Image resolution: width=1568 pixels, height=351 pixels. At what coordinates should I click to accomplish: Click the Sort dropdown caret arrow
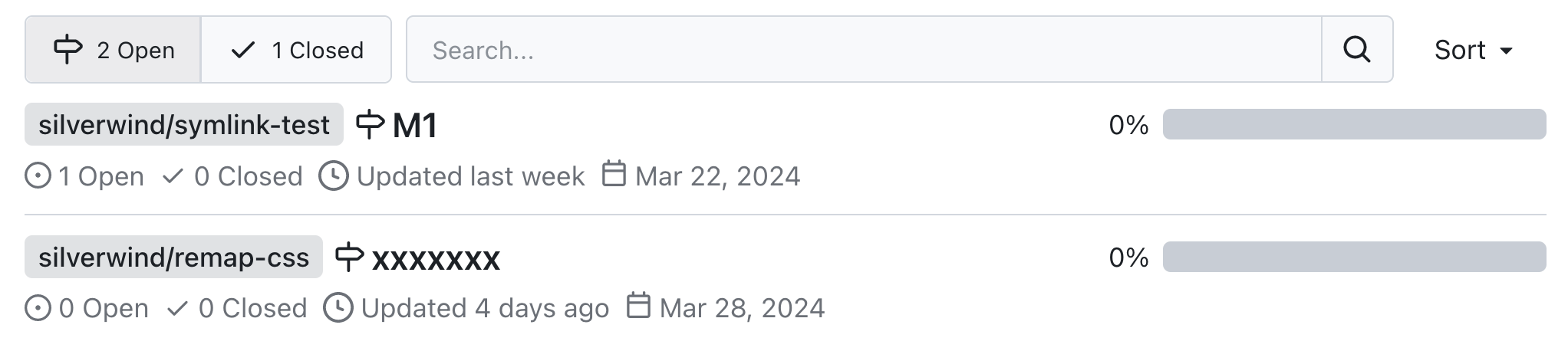point(1506,51)
